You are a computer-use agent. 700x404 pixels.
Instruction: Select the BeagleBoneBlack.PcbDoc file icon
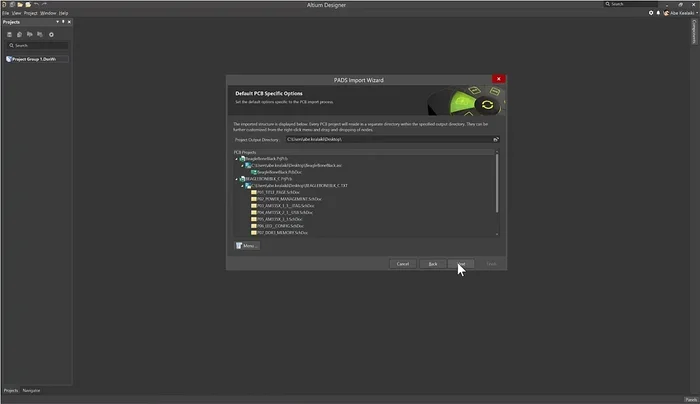(x=255, y=172)
